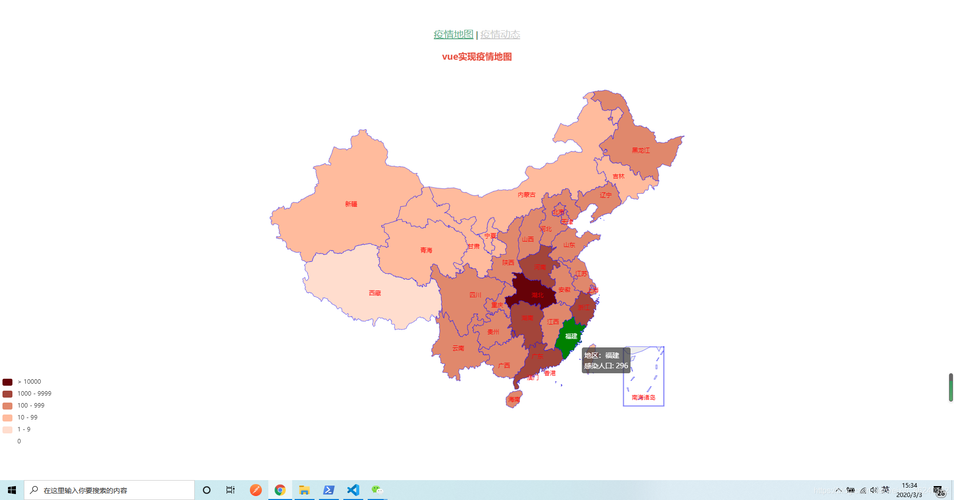The width and height of the screenshot is (954, 500).
Task: Select Gansu (甘肃) province on map
Action: (473, 246)
